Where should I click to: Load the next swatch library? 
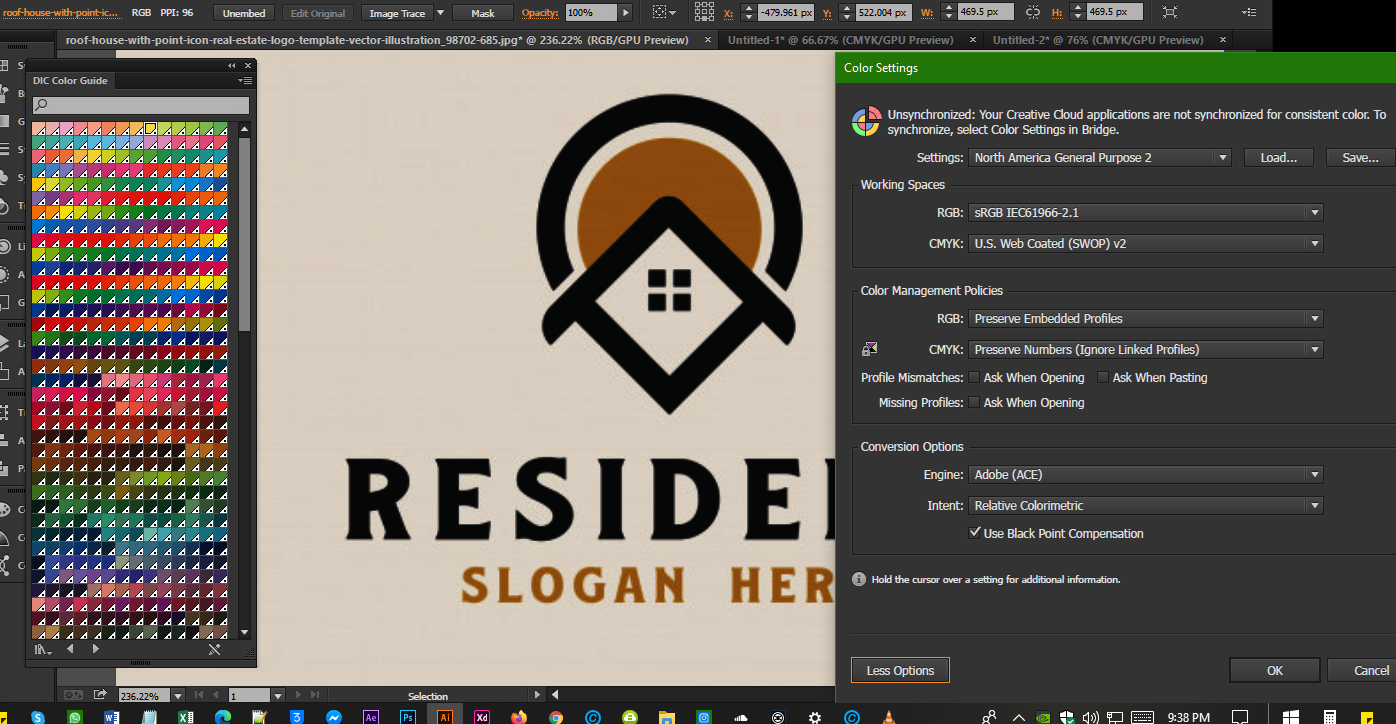point(95,649)
